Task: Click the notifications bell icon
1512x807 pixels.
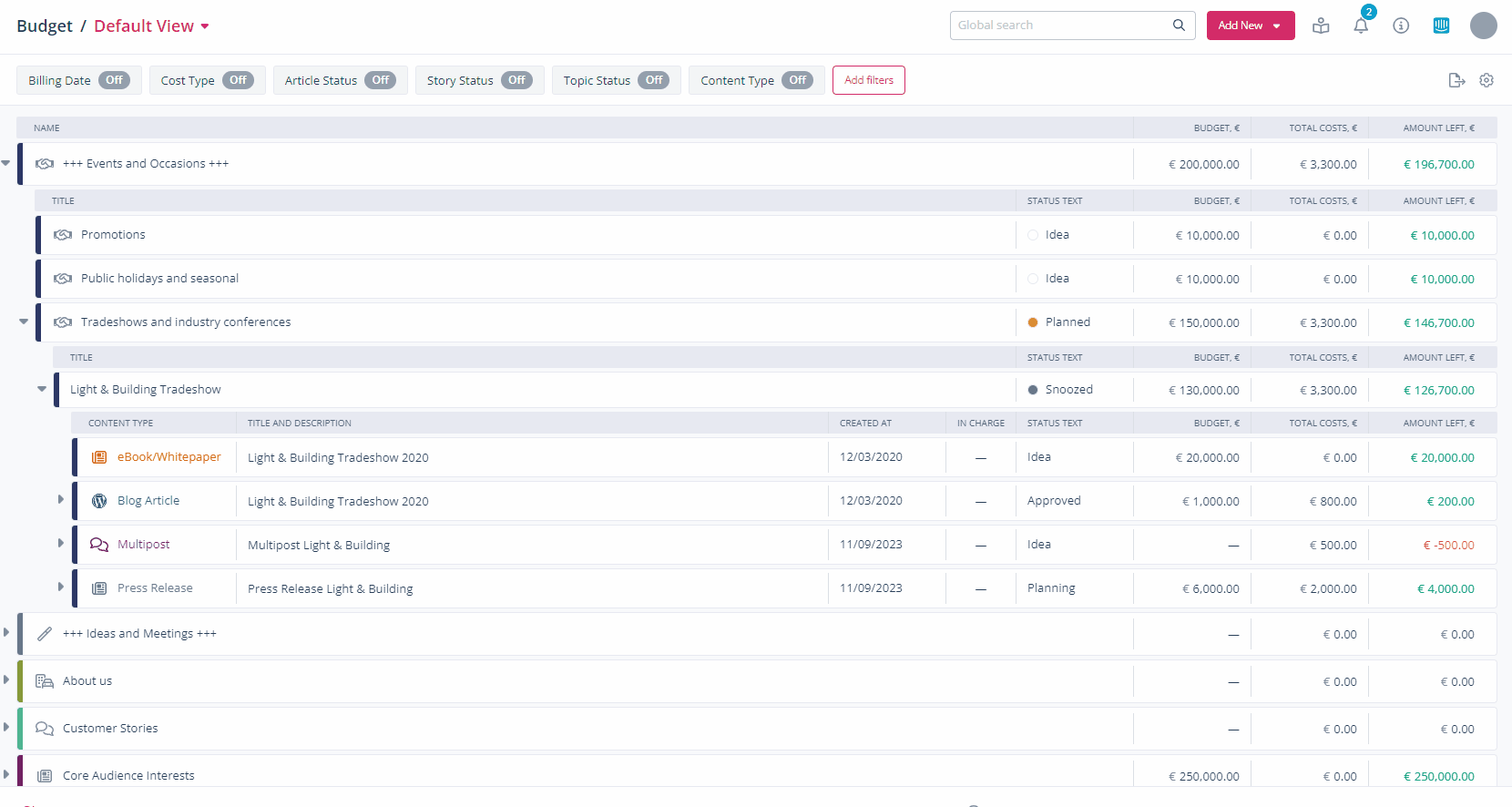Action: (1361, 26)
